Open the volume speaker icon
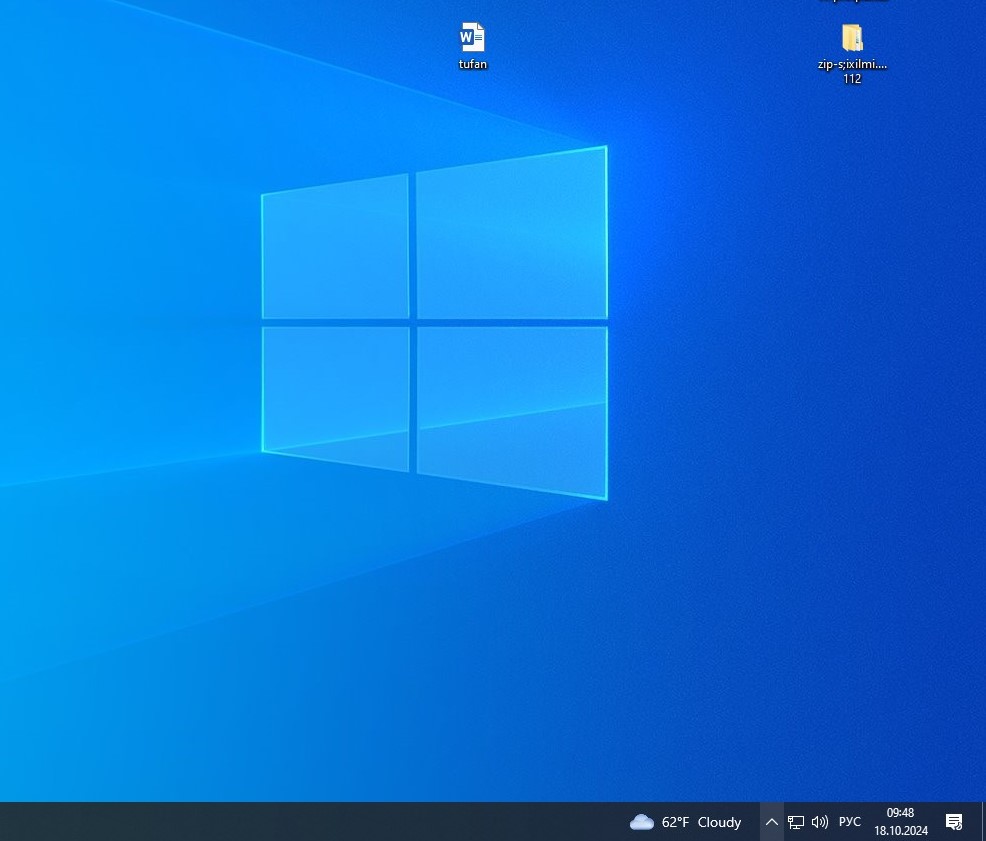 pyautogui.click(x=819, y=822)
